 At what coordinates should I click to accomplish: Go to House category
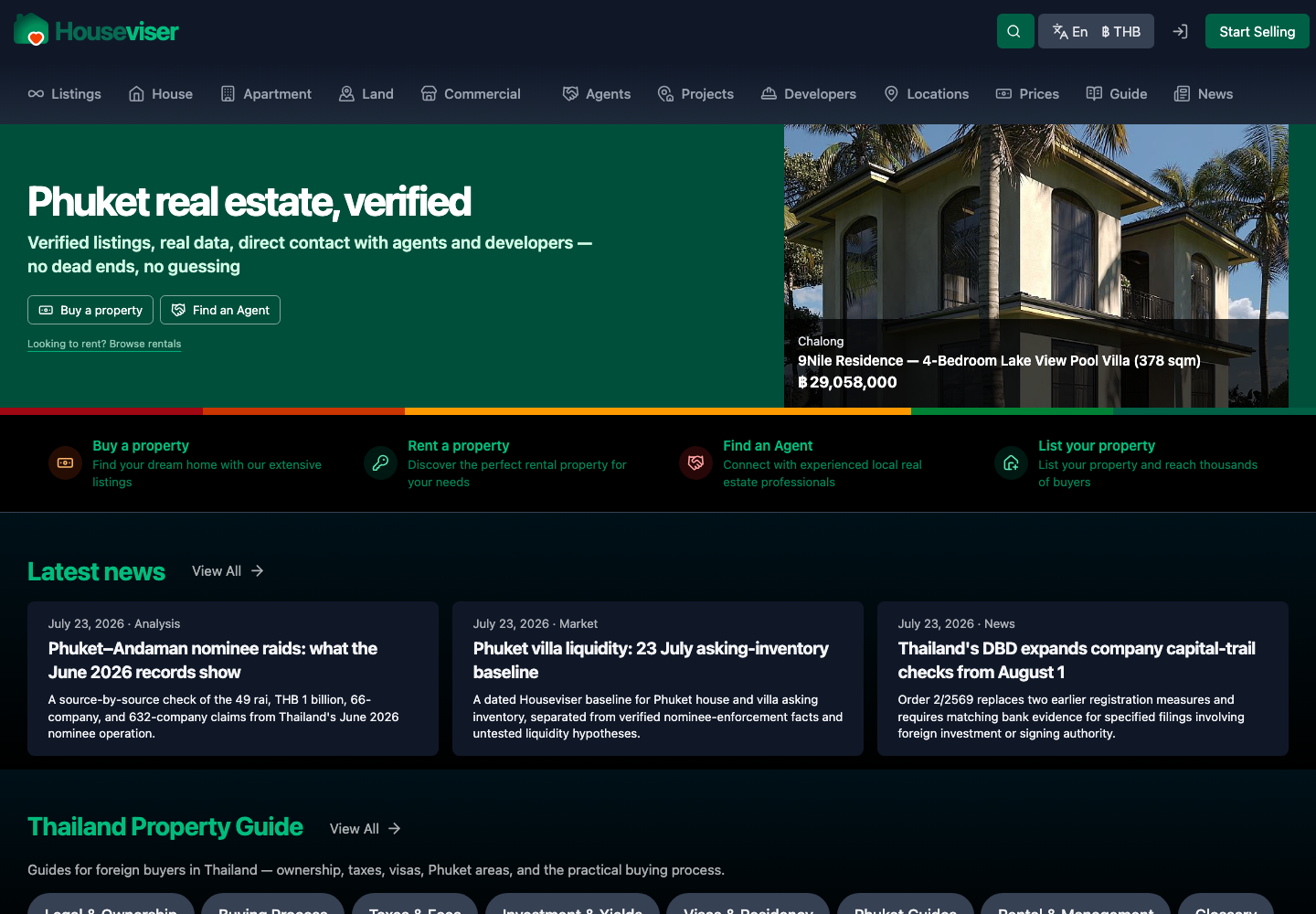coord(161,94)
